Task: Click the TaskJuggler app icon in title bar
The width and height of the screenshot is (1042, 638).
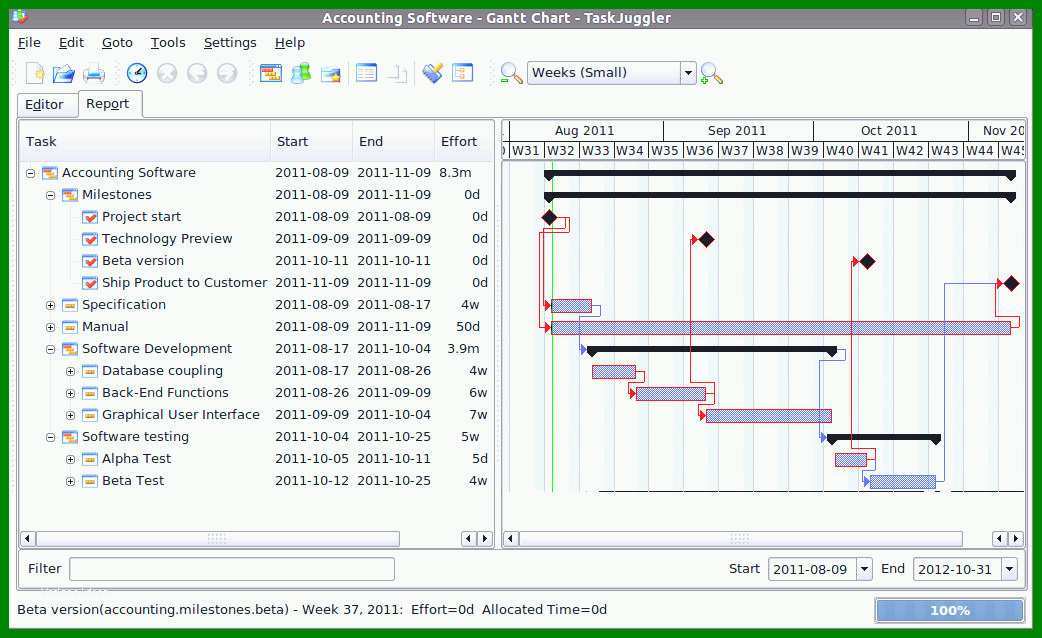Action: tap(20, 17)
